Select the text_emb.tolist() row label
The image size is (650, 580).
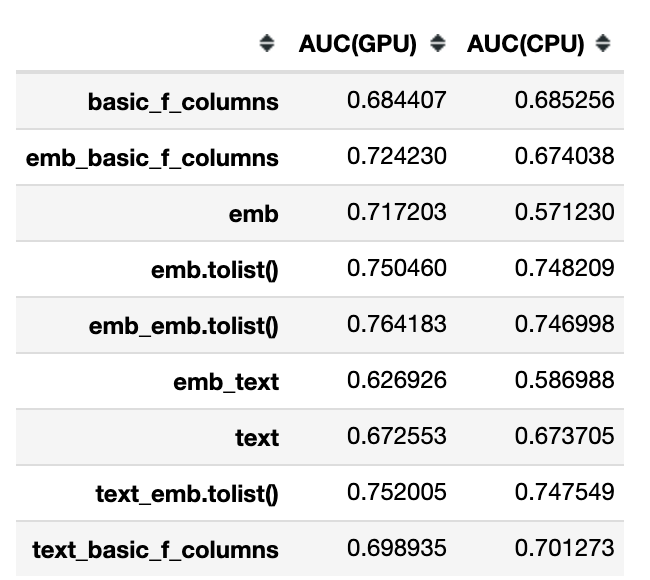[187, 494]
